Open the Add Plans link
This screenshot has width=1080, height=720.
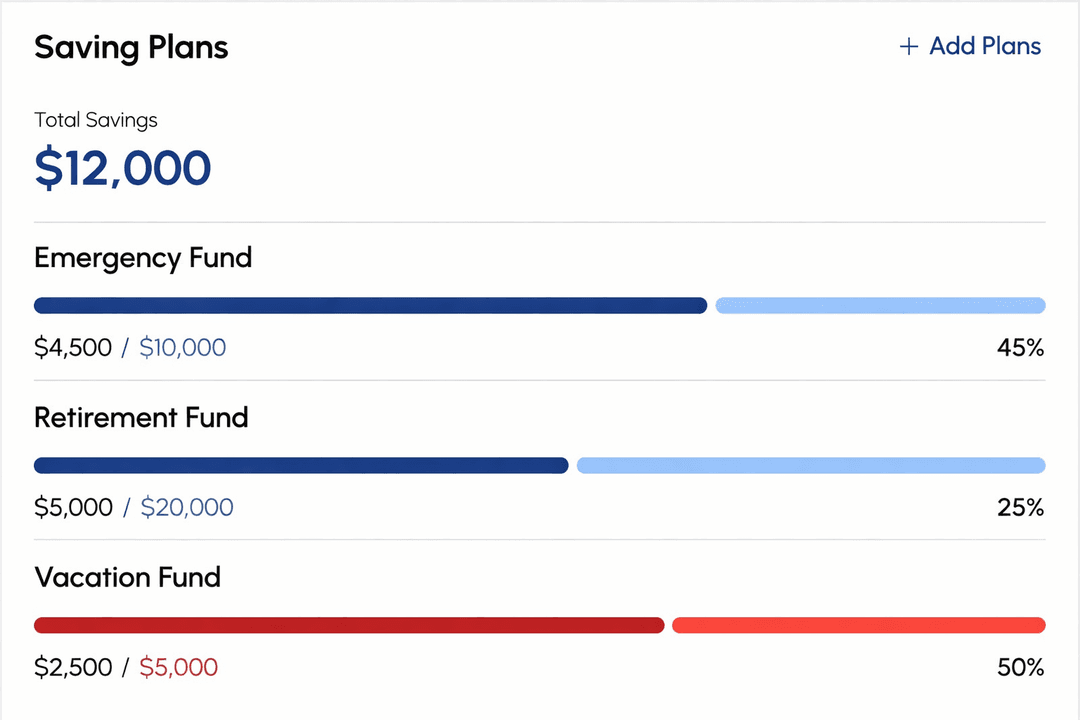tap(984, 47)
